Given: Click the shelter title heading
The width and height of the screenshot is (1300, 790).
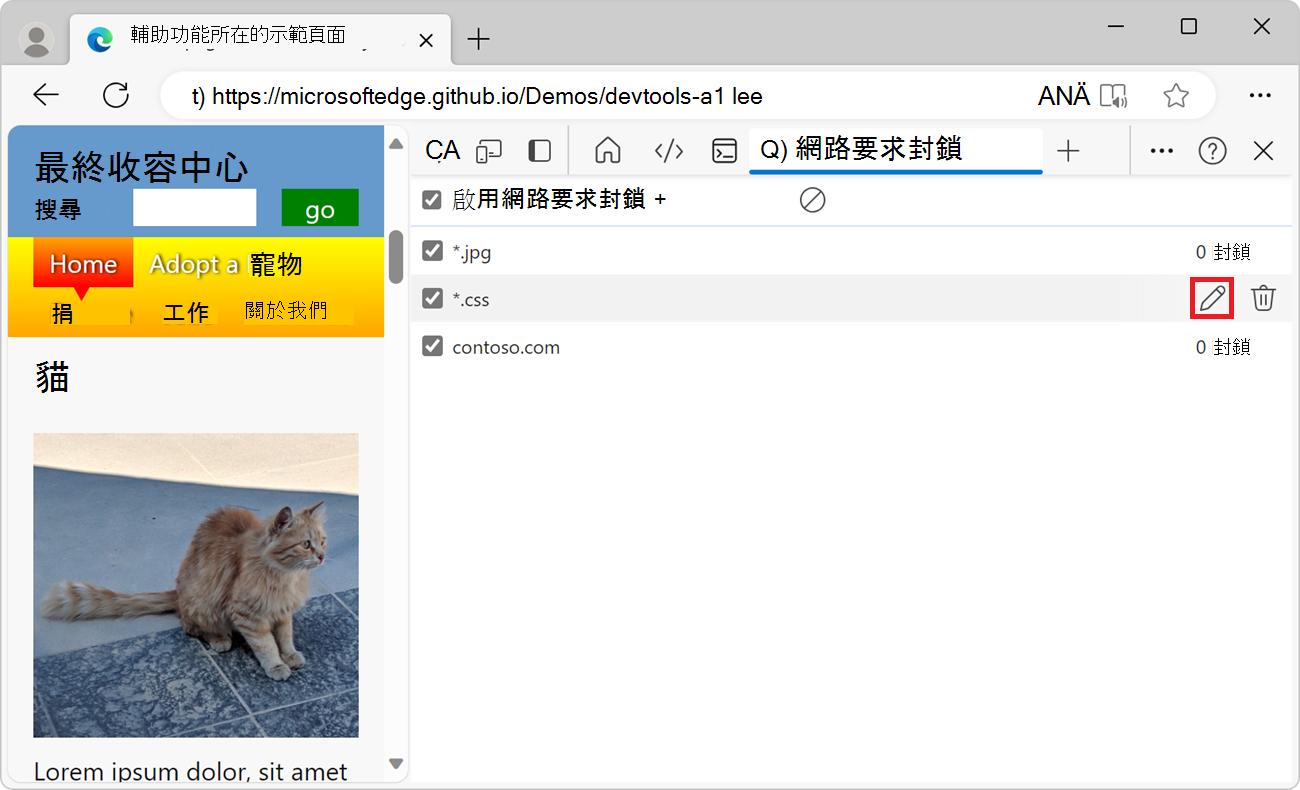Looking at the screenshot, I should coord(141,168).
